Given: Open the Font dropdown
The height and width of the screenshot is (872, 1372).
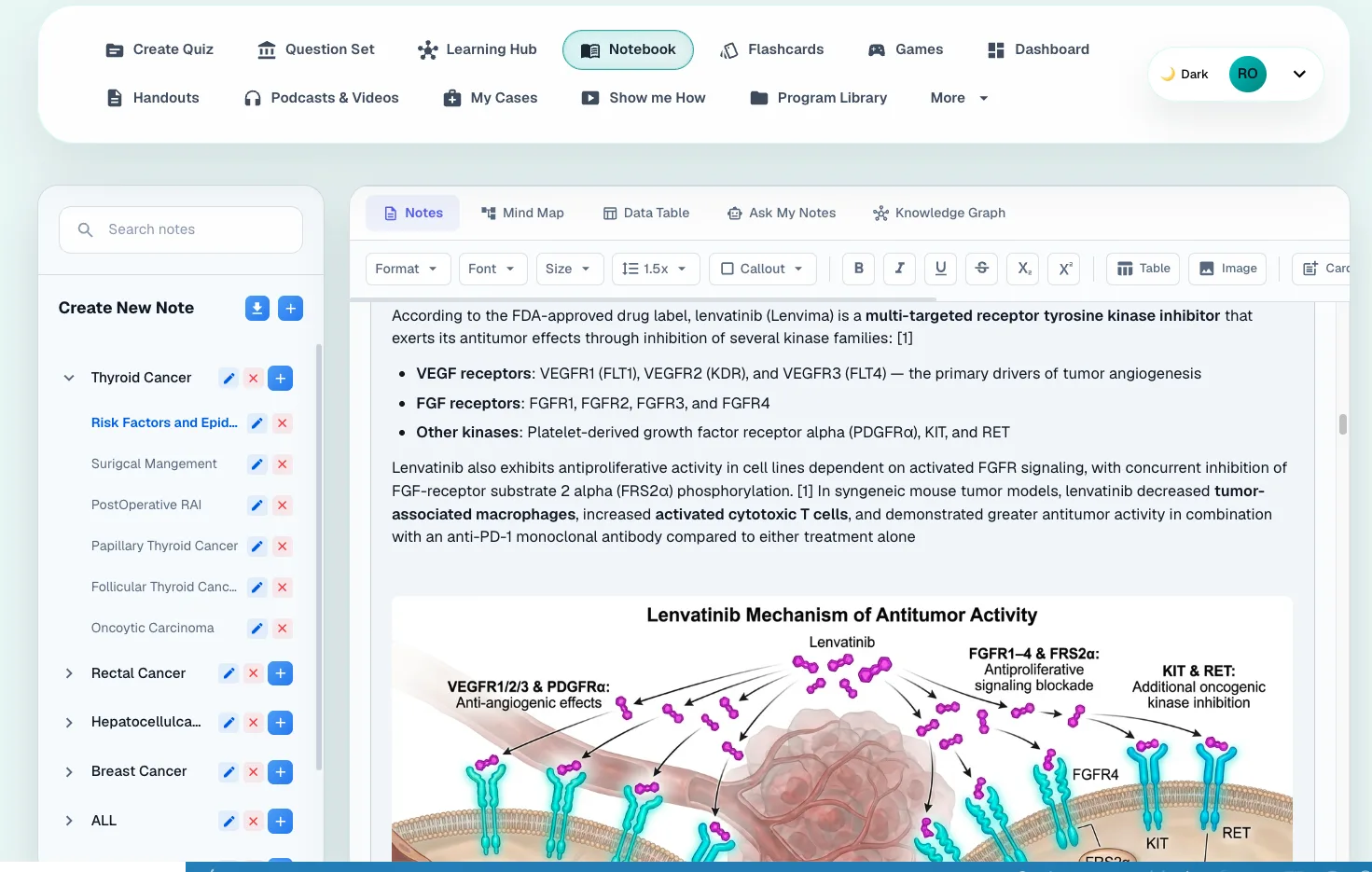Looking at the screenshot, I should 492,269.
